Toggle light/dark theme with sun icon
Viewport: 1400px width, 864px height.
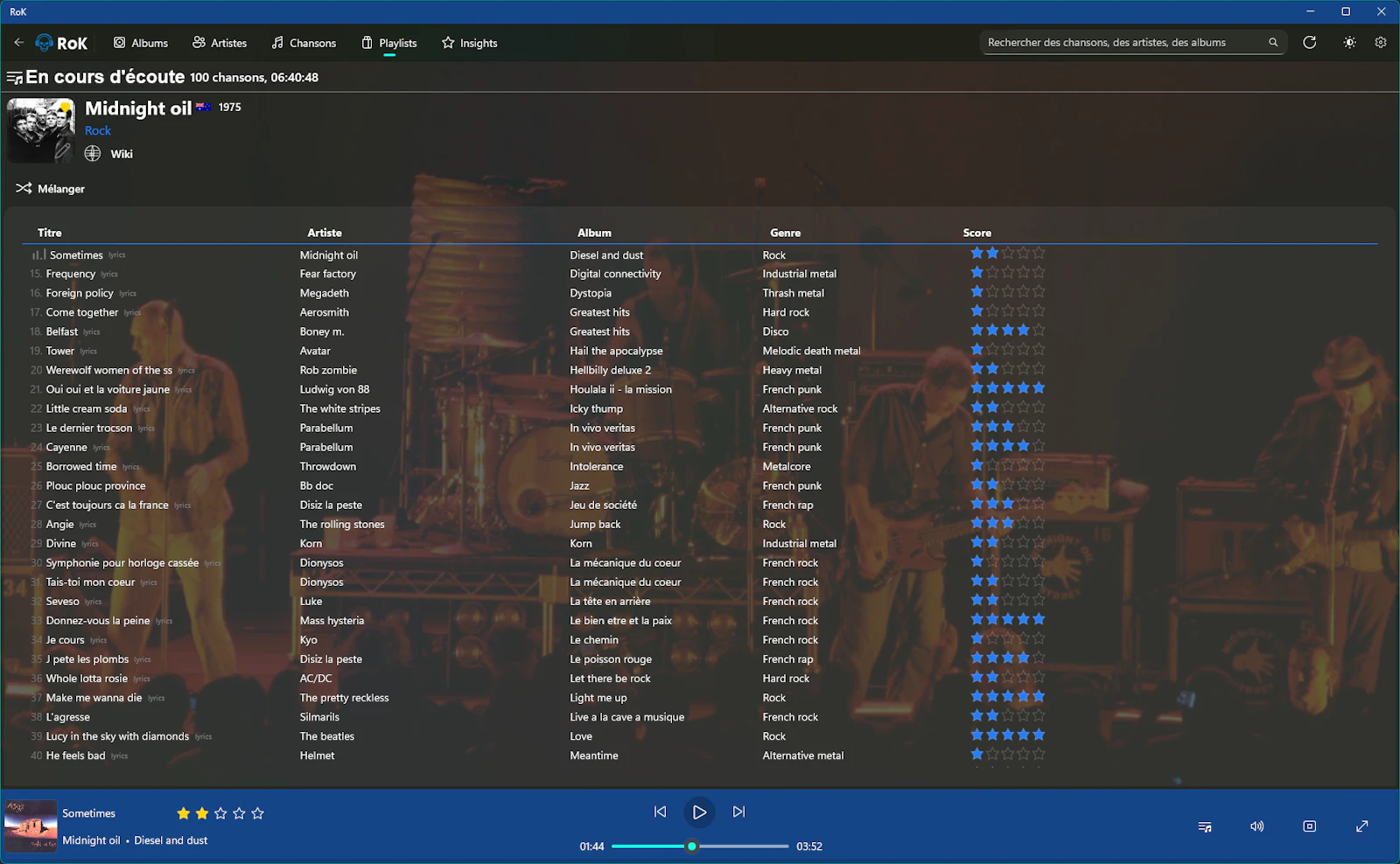pyautogui.click(x=1350, y=42)
